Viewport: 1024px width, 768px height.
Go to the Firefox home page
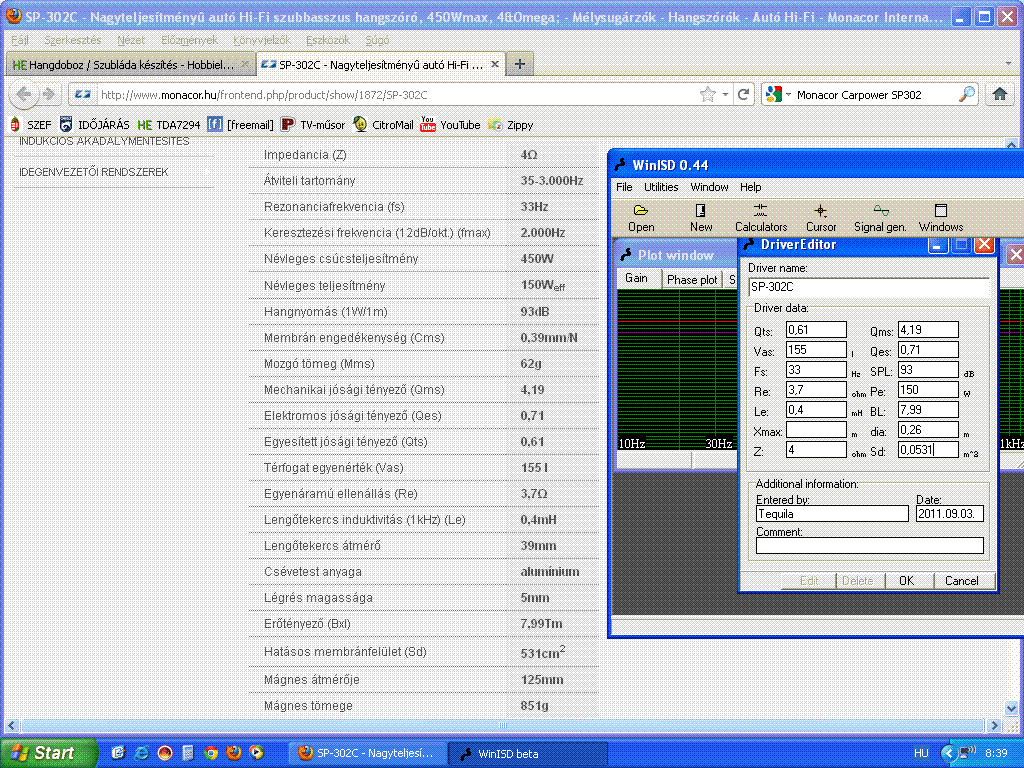pos(998,95)
